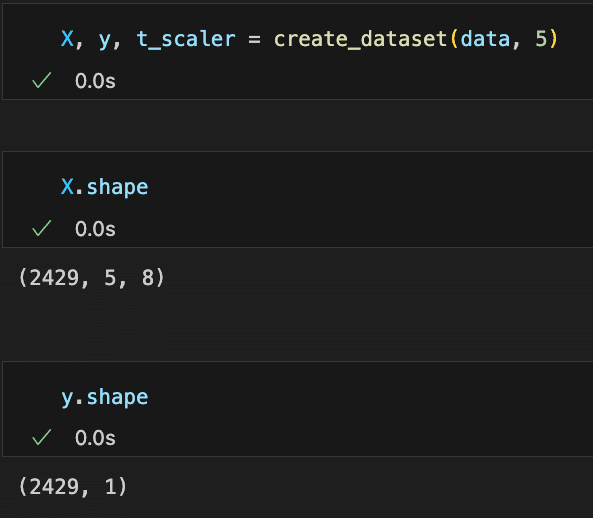Click the create_dataset function name in the code

tap(360, 39)
